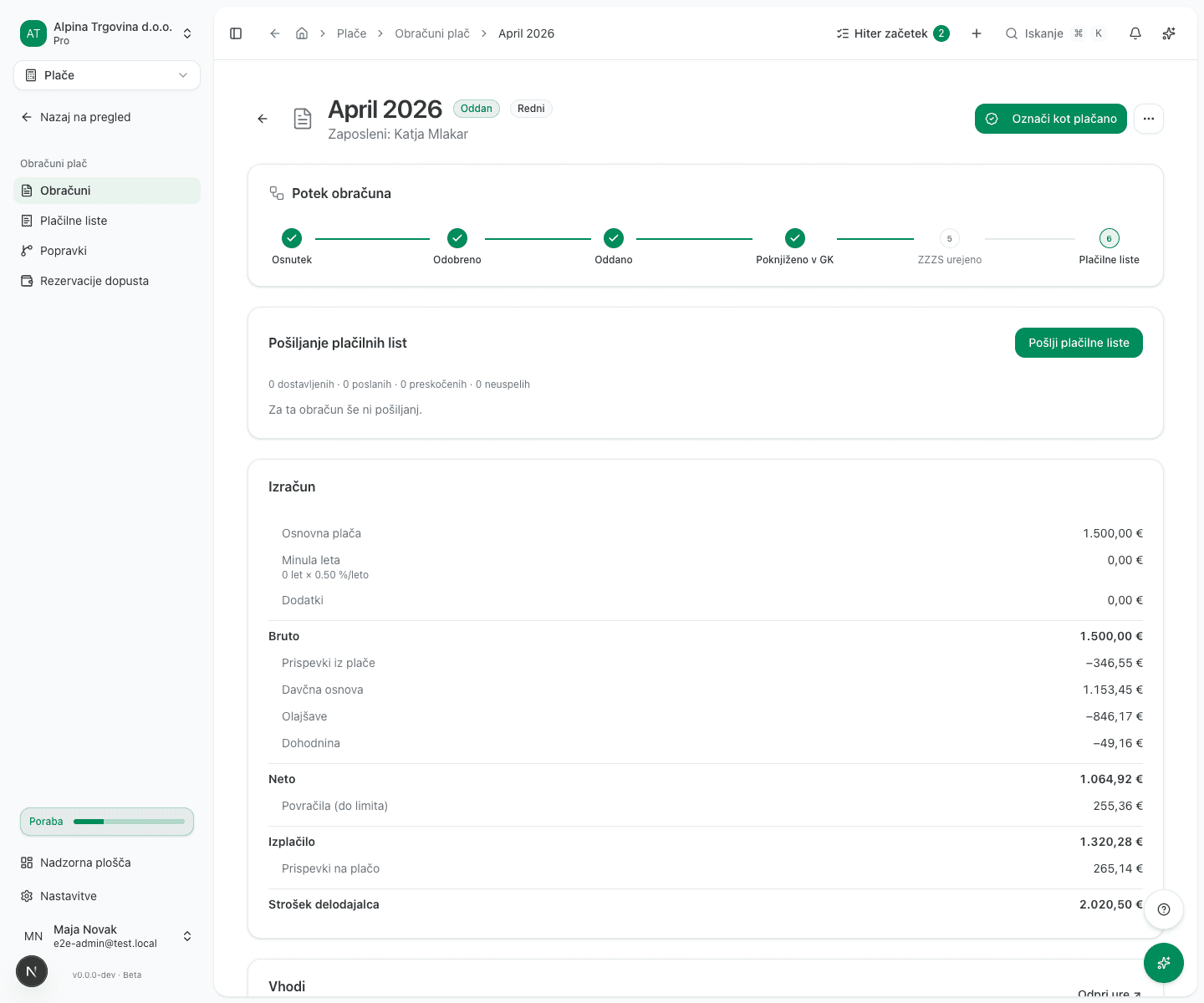Click the Iskanje search field
Screen dimensions: 1204x1003
pos(1055,33)
